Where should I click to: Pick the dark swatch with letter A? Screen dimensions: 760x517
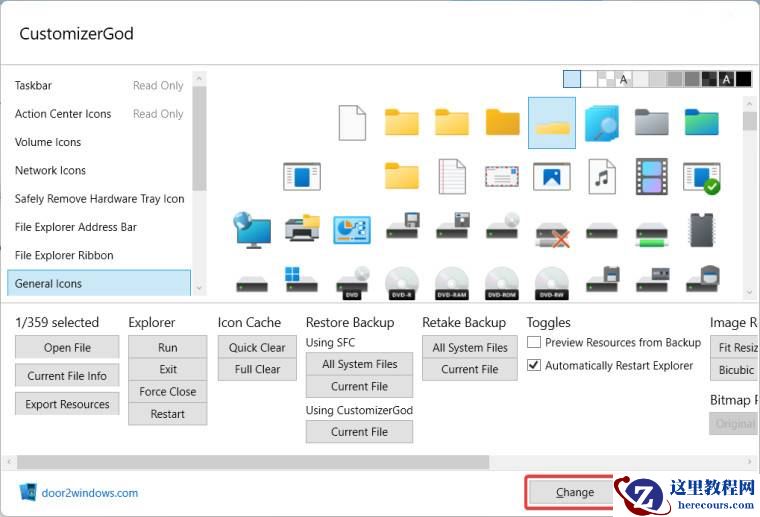(726, 79)
